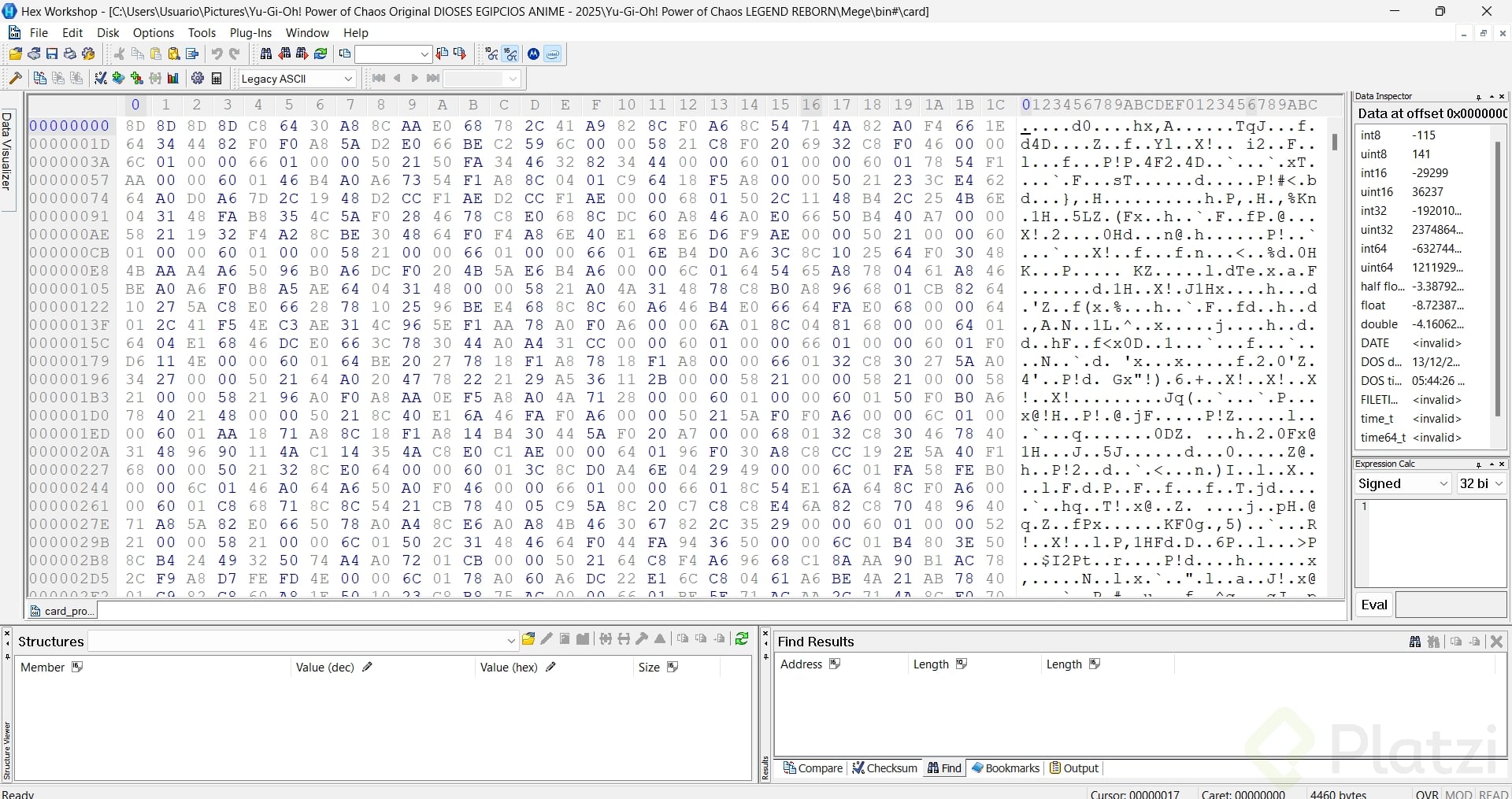This screenshot has width=1512, height=799.
Task: Click the Open Structure Library folder icon
Action: click(x=528, y=639)
